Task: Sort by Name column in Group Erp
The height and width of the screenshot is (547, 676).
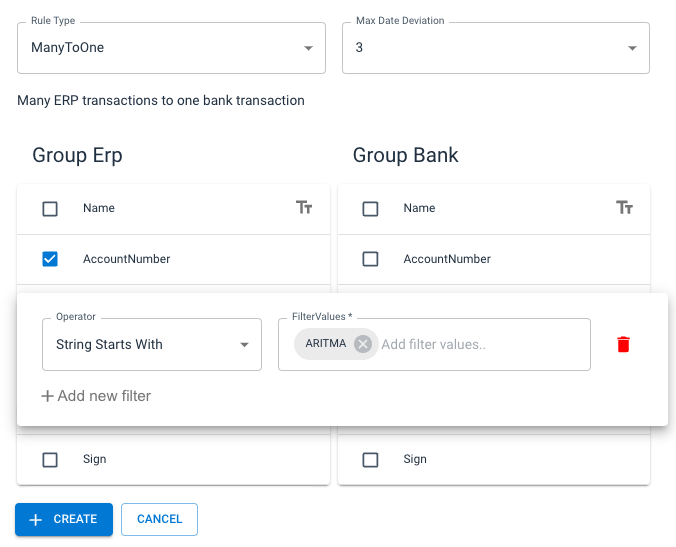Action: pyautogui.click(x=99, y=208)
